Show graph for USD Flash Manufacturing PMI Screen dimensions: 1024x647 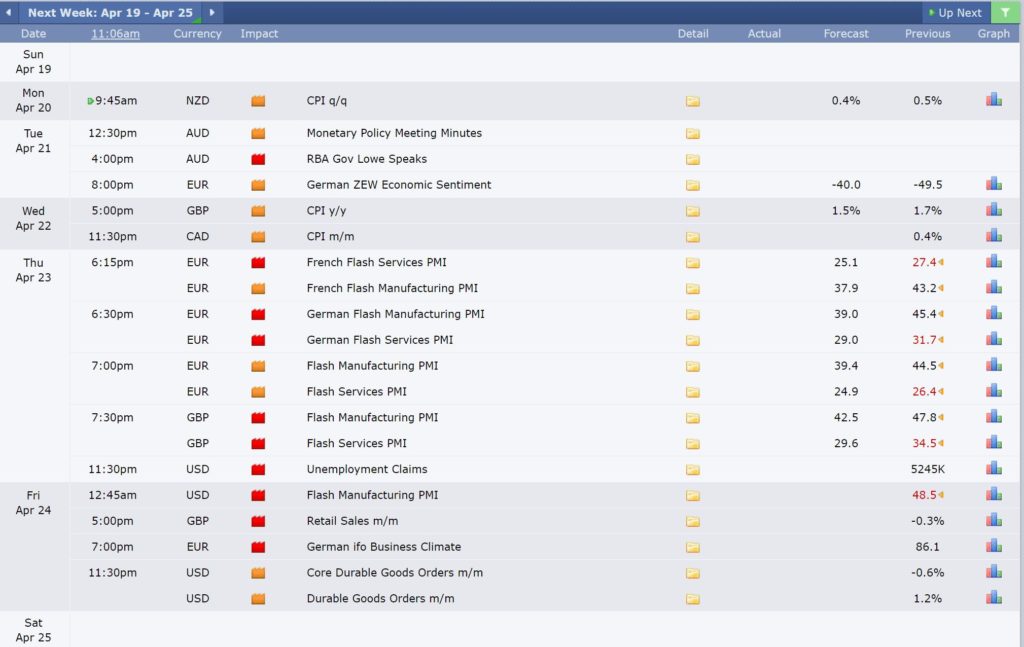click(994, 494)
